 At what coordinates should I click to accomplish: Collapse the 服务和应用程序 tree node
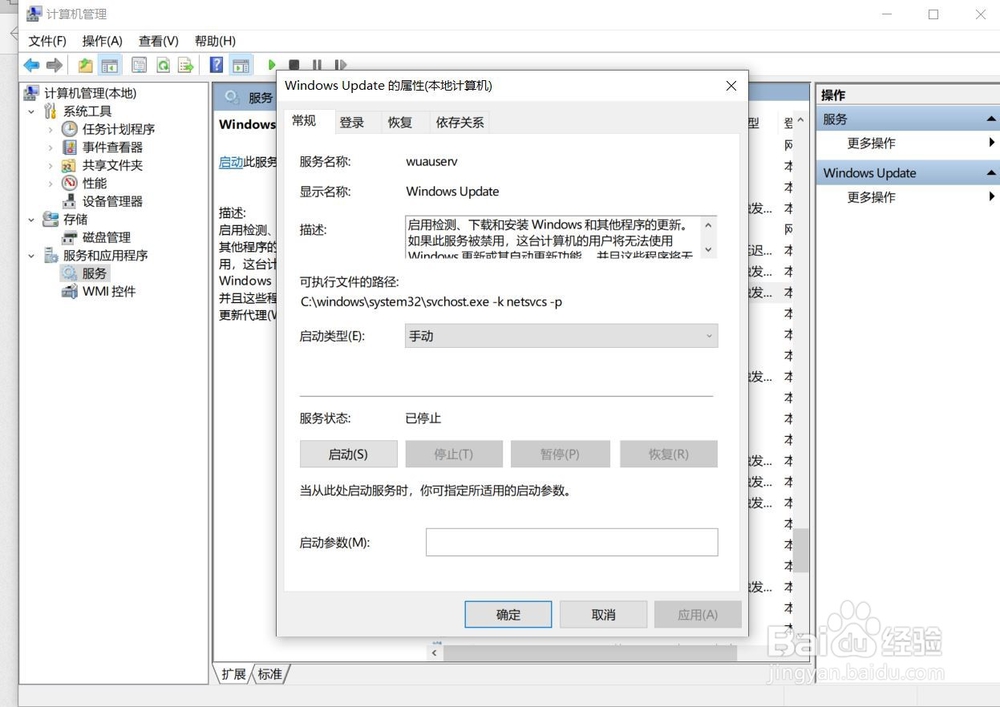pos(31,256)
